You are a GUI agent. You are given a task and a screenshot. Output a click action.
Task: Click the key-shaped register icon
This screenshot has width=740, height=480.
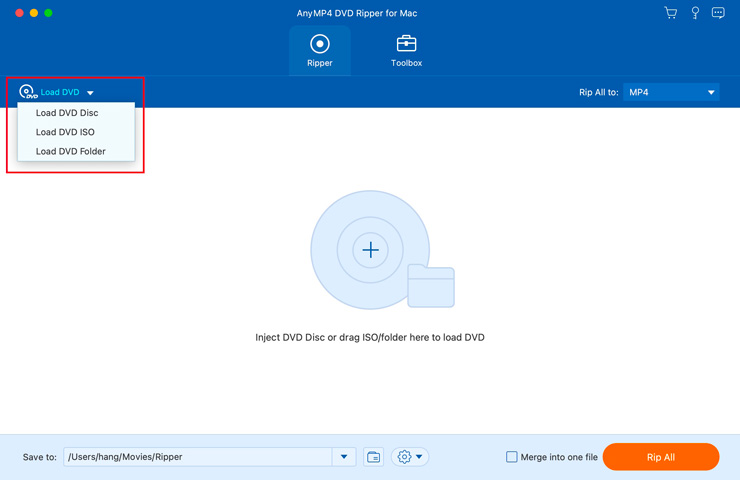click(x=695, y=13)
